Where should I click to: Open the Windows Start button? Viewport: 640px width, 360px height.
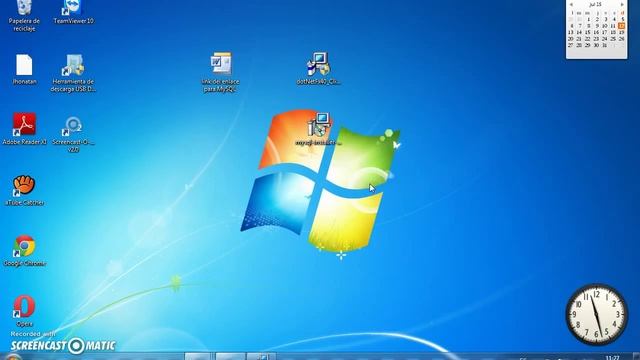point(12,357)
